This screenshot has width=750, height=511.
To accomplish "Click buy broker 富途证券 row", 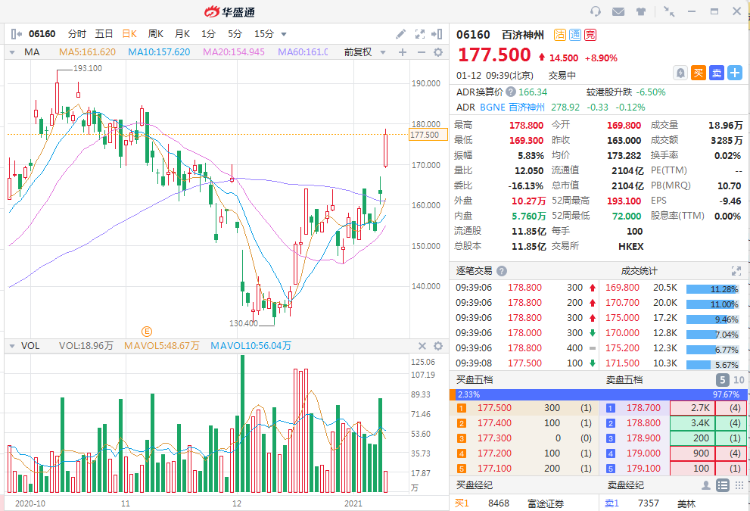I will (x=524, y=504).
